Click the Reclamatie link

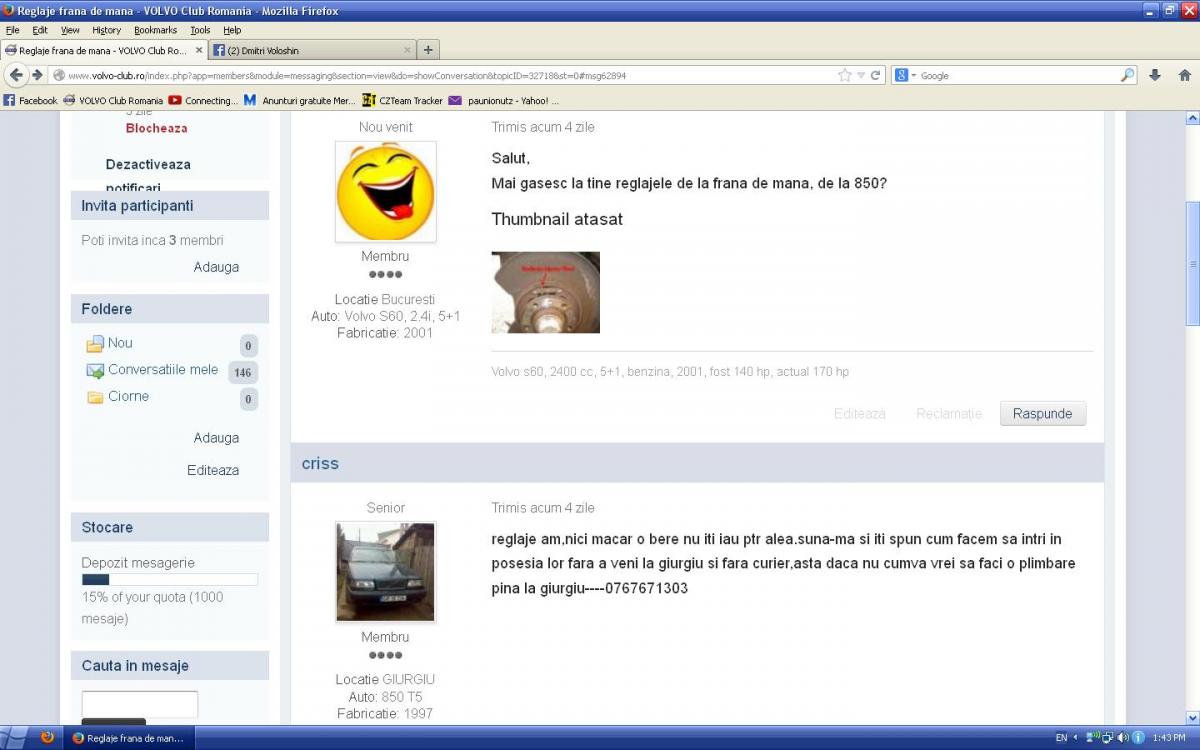pyautogui.click(x=949, y=413)
